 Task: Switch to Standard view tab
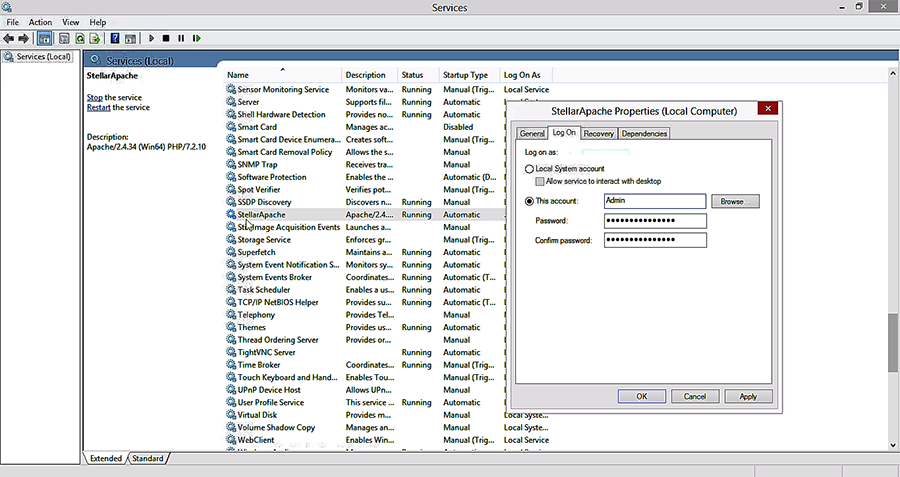[148, 458]
